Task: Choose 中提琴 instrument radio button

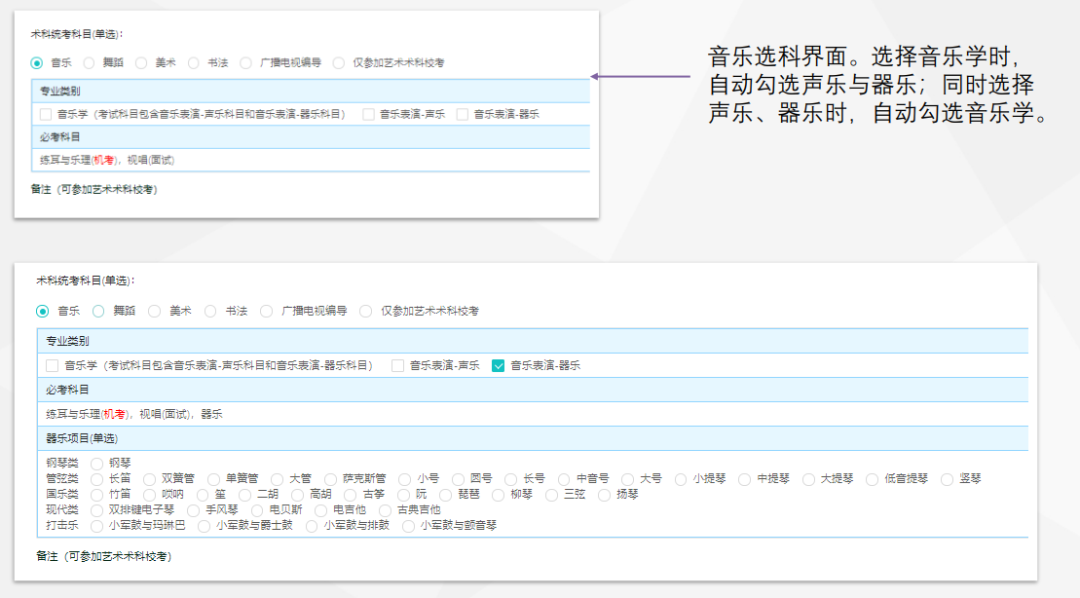Action: (x=745, y=479)
